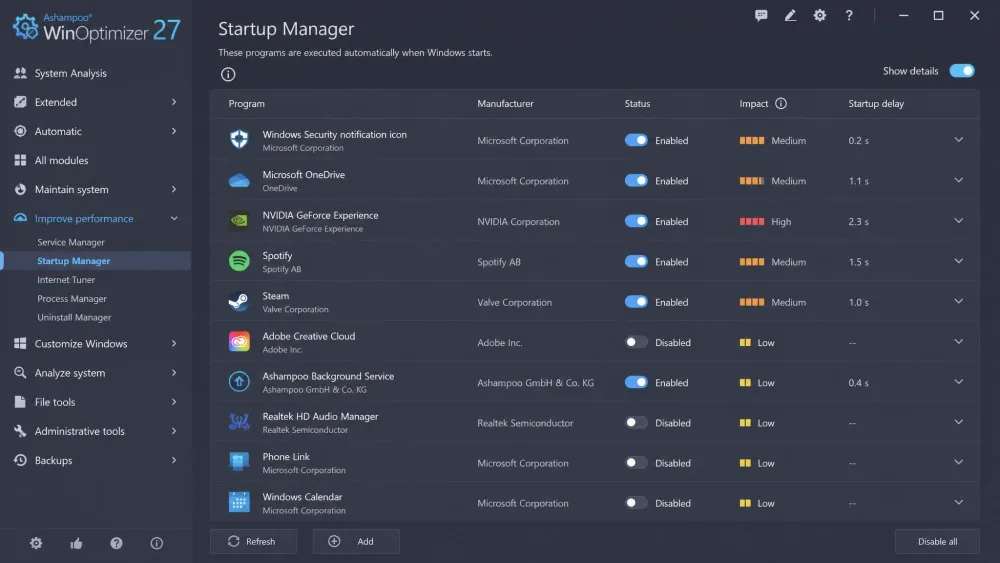Click the Microsoft OneDrive cloud icon
The width and height of the screenshot is (1000, 563).
pyautogui.click(x=239, y=180)
